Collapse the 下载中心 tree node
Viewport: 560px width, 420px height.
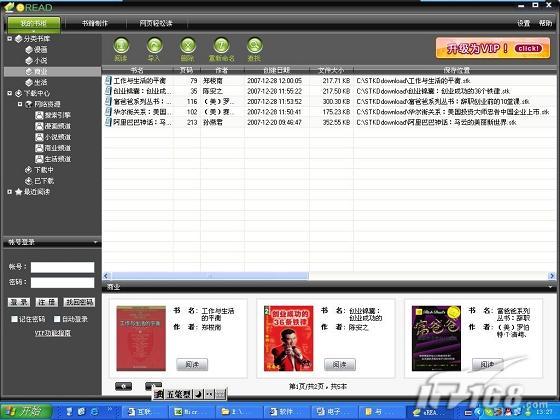pyautogui.click(x=10, y=93)
